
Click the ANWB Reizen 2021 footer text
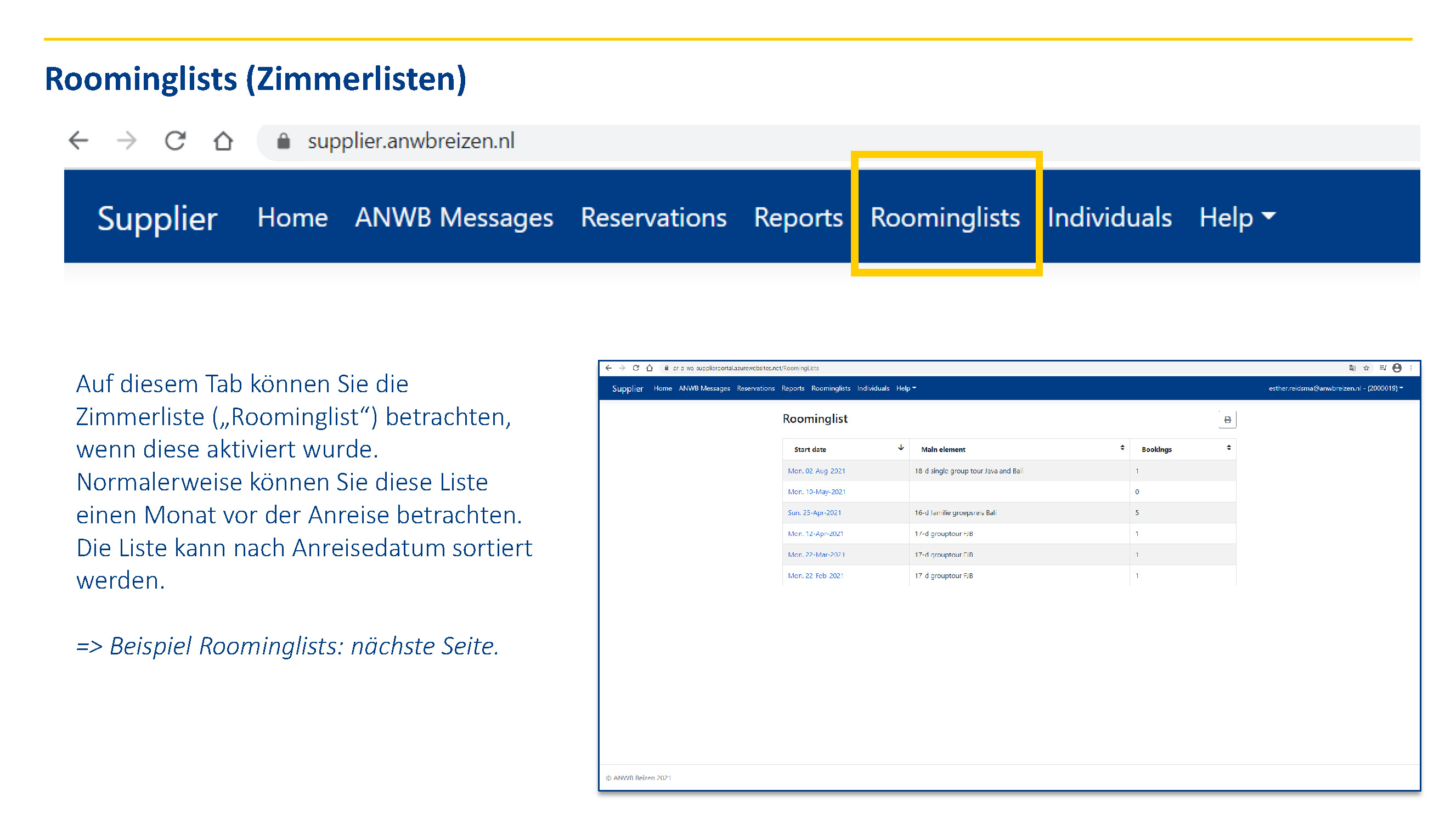(x=638, y=778)
